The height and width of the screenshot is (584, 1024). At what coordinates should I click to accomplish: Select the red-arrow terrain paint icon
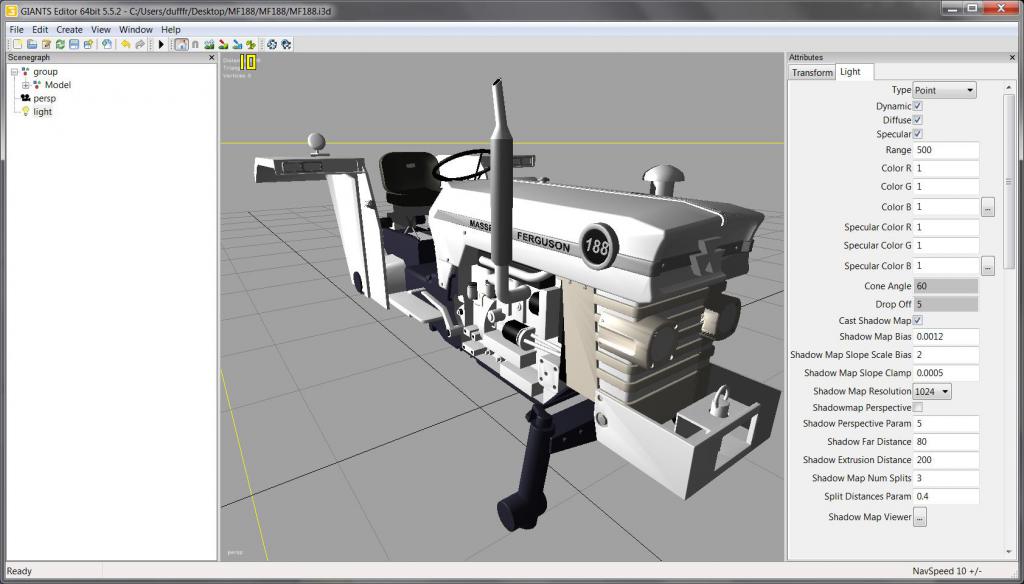click(x=223, y=44)
